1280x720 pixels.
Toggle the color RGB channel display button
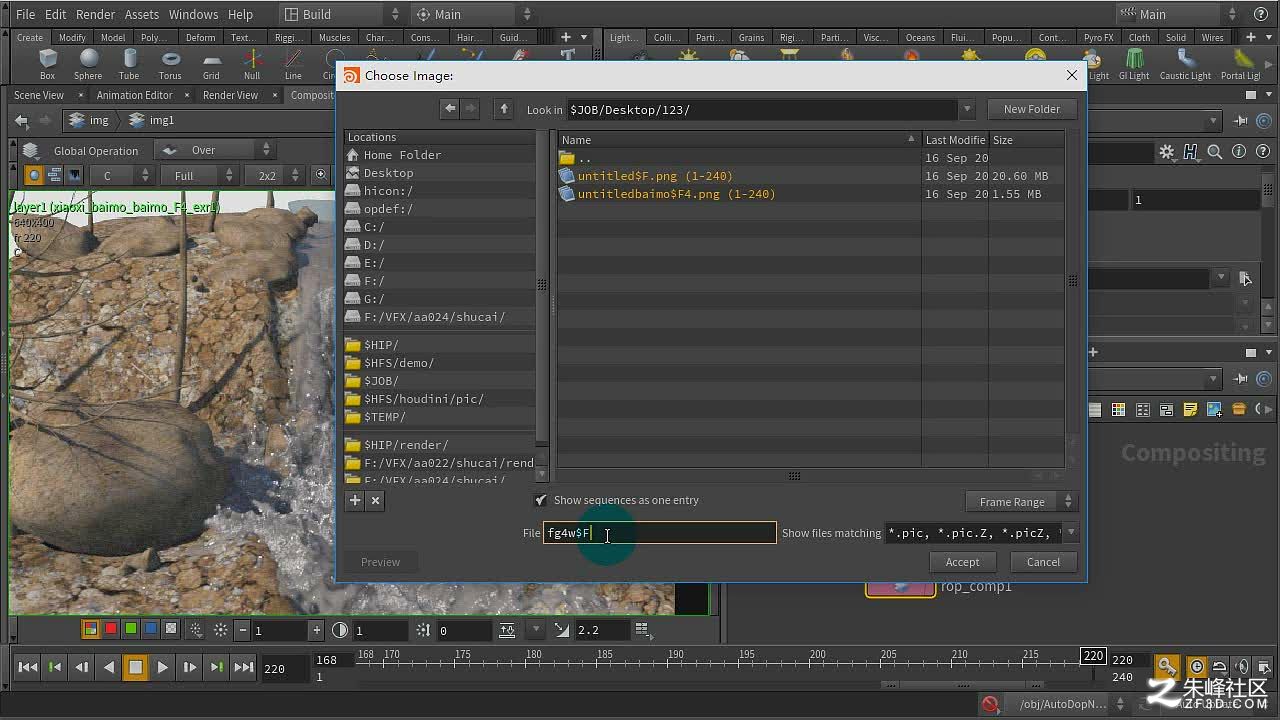click(90, 629)
